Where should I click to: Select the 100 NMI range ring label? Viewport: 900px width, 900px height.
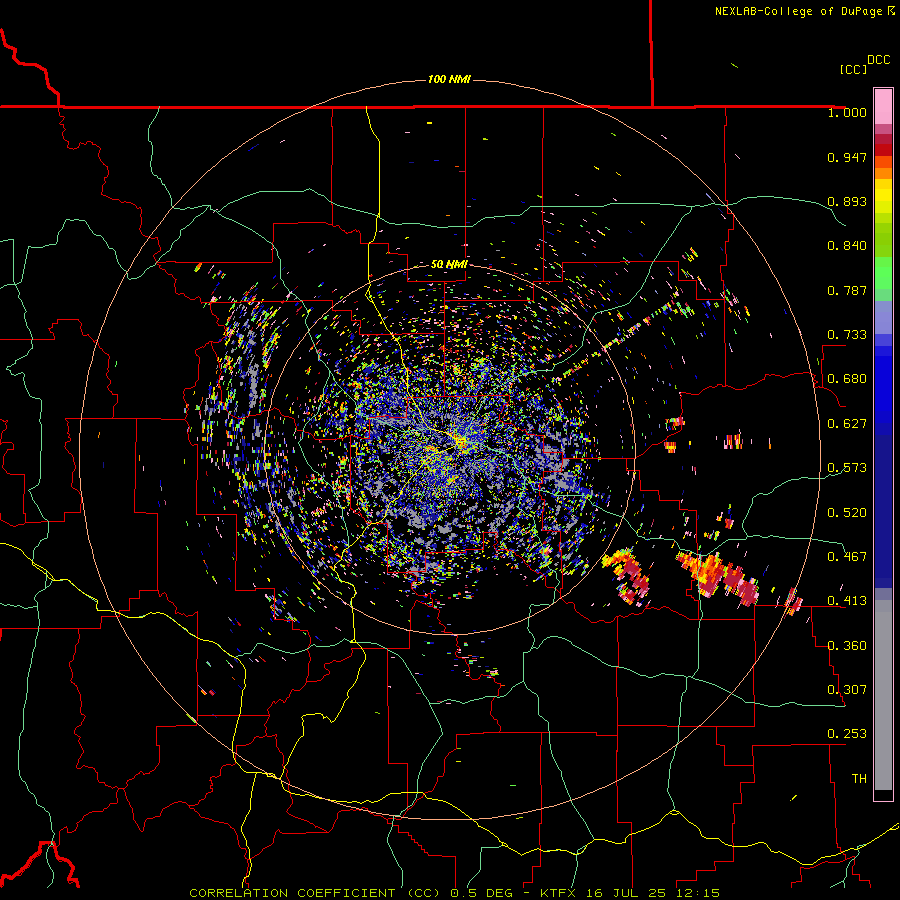click(449, 79)
